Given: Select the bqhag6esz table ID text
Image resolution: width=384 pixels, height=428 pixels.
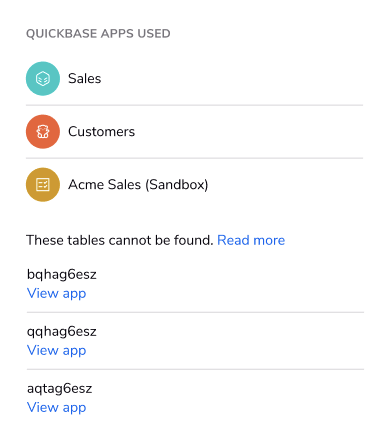Looking at the screenshot, I should point(62,275).
